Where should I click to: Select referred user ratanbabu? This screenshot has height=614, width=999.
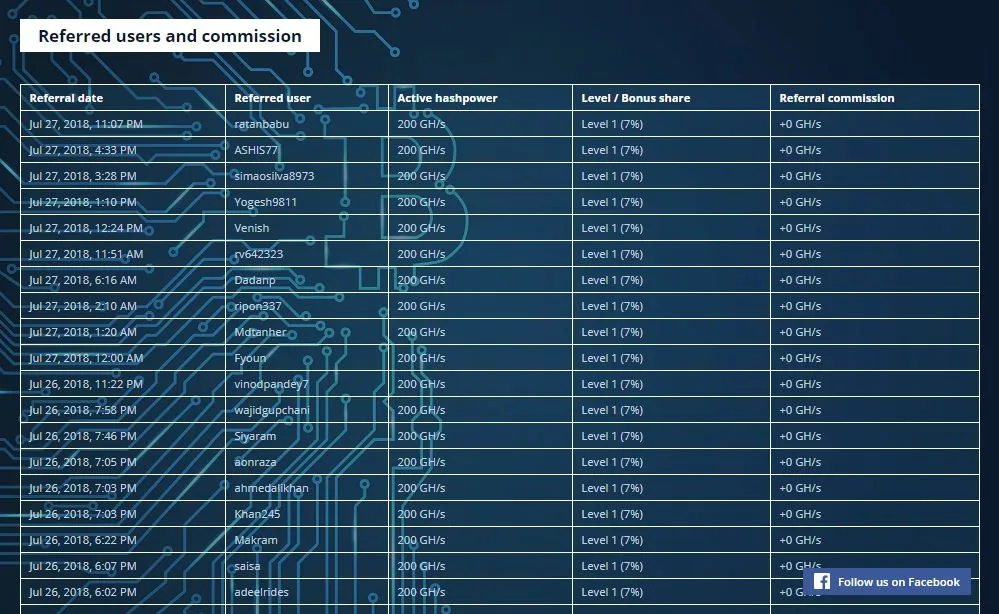(x=261, y=124)
